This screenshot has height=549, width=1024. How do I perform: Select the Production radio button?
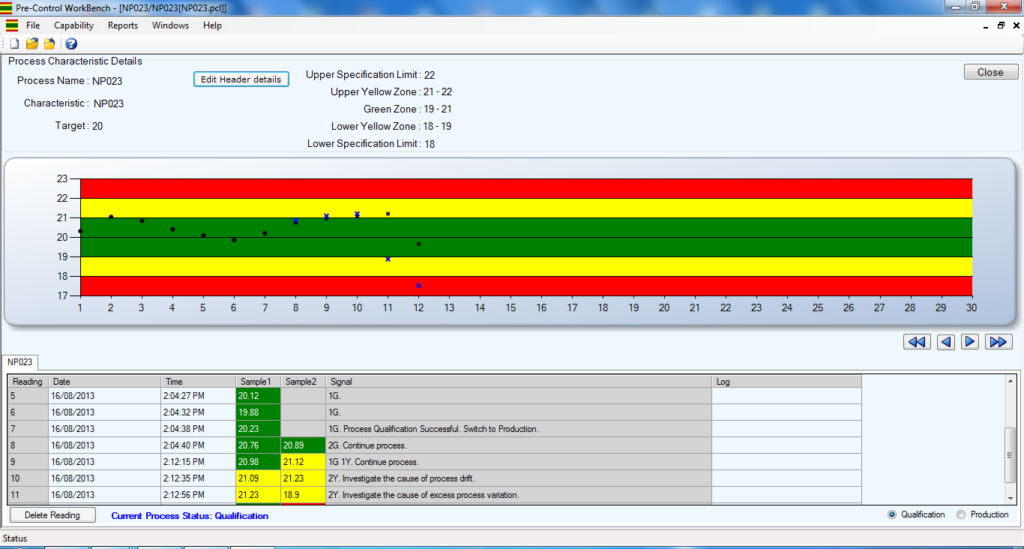(x=962, y=515)
